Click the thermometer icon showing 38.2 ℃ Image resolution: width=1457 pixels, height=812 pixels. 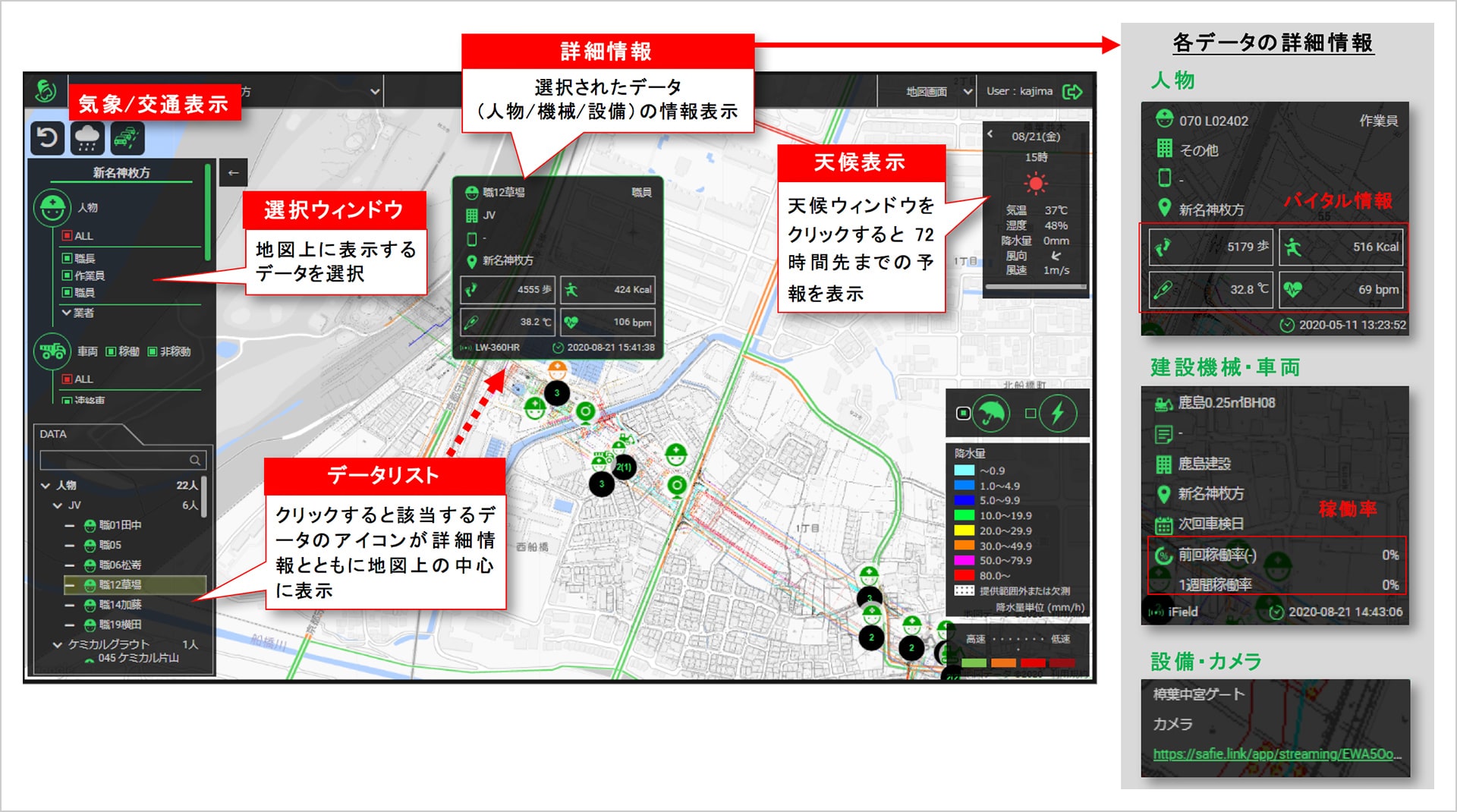click(471, 322)
